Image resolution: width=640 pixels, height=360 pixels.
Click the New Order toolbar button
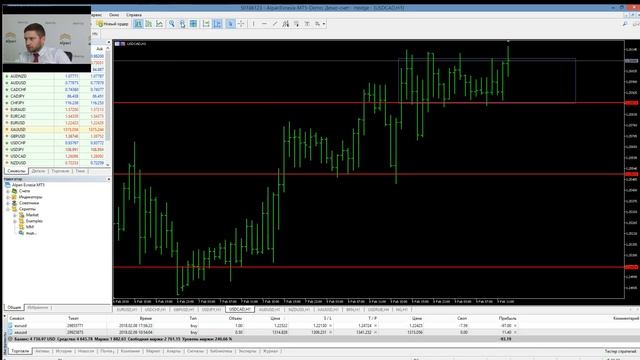point(113,24)
